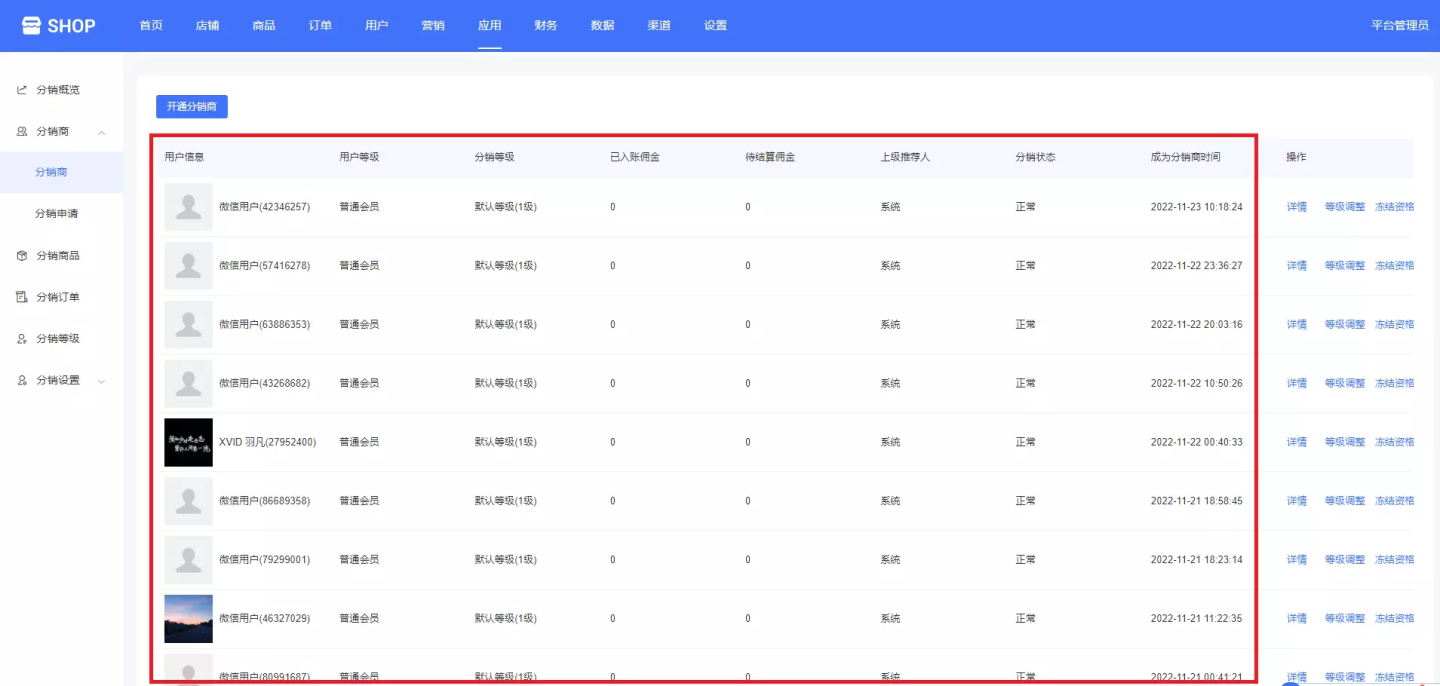
Task: Click the 分销订单 order icon
Action: click(22, 297)
